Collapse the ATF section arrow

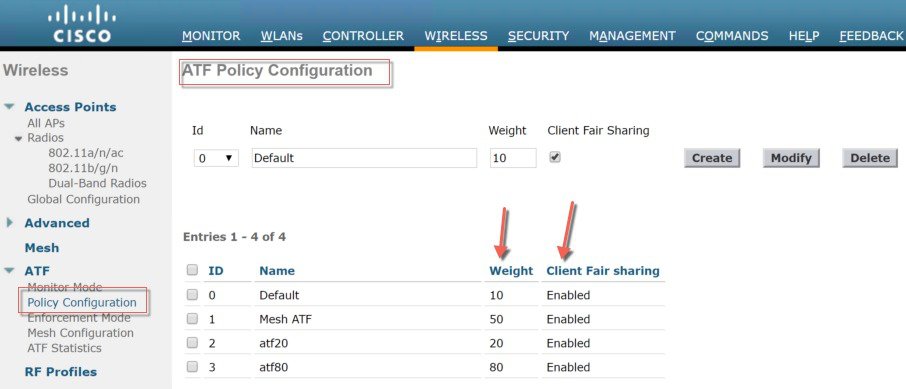point(9,271)
